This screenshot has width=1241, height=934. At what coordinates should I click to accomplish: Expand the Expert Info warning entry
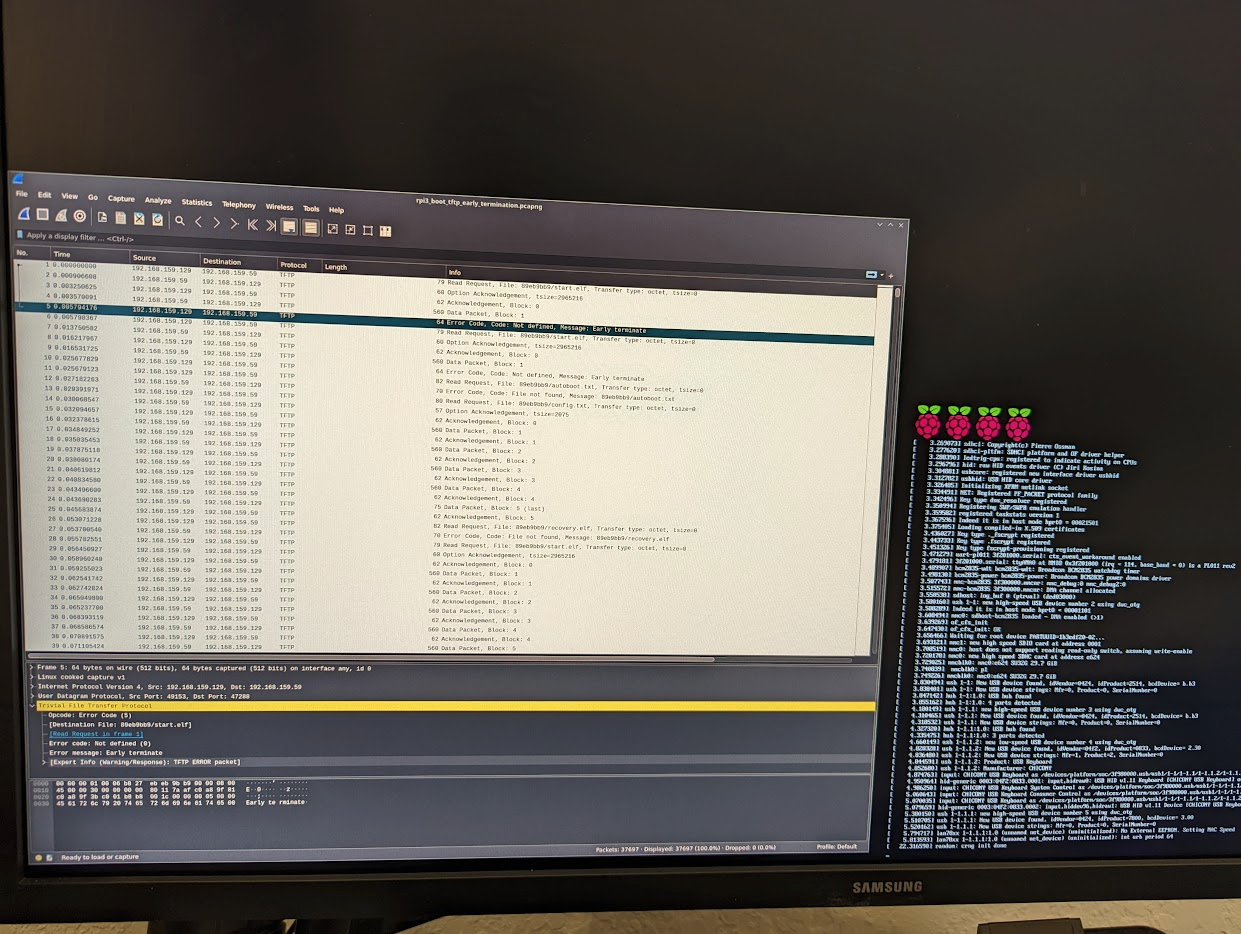44,762
